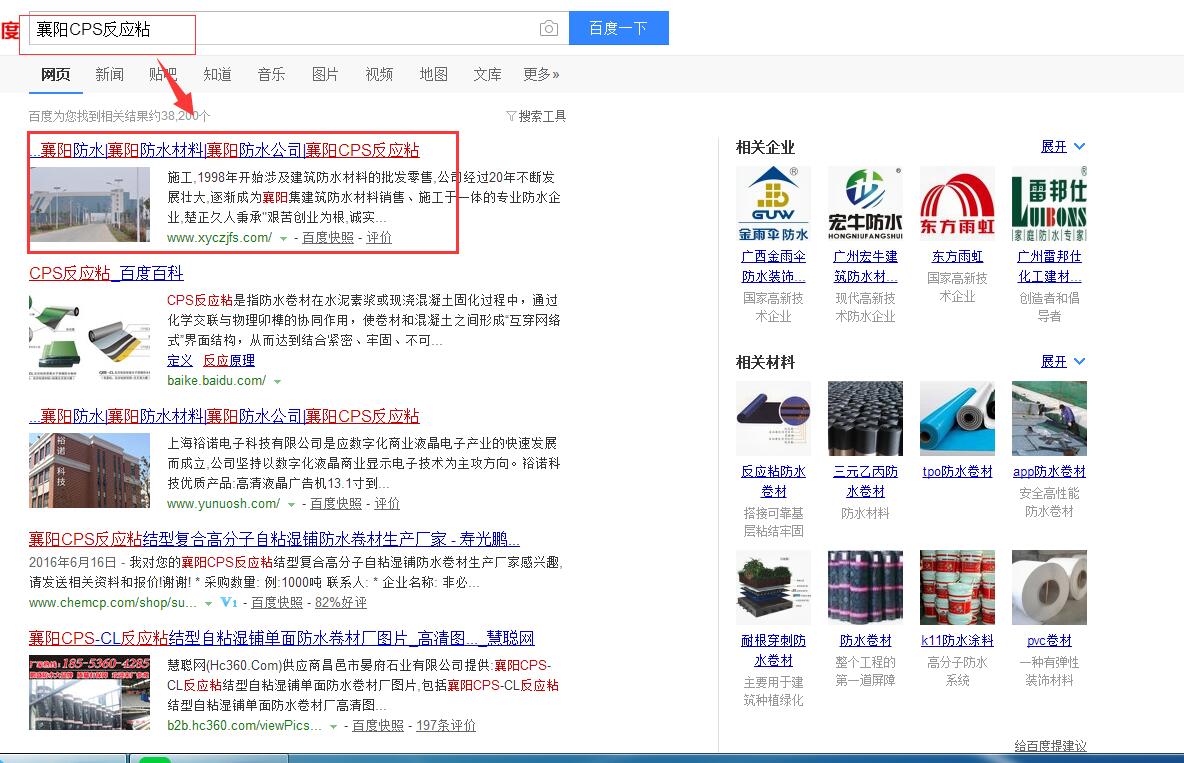This screenshot has height=763, width=1184.
Task: Switch to the 音乐 tab
Action: [x=271, y=74]
